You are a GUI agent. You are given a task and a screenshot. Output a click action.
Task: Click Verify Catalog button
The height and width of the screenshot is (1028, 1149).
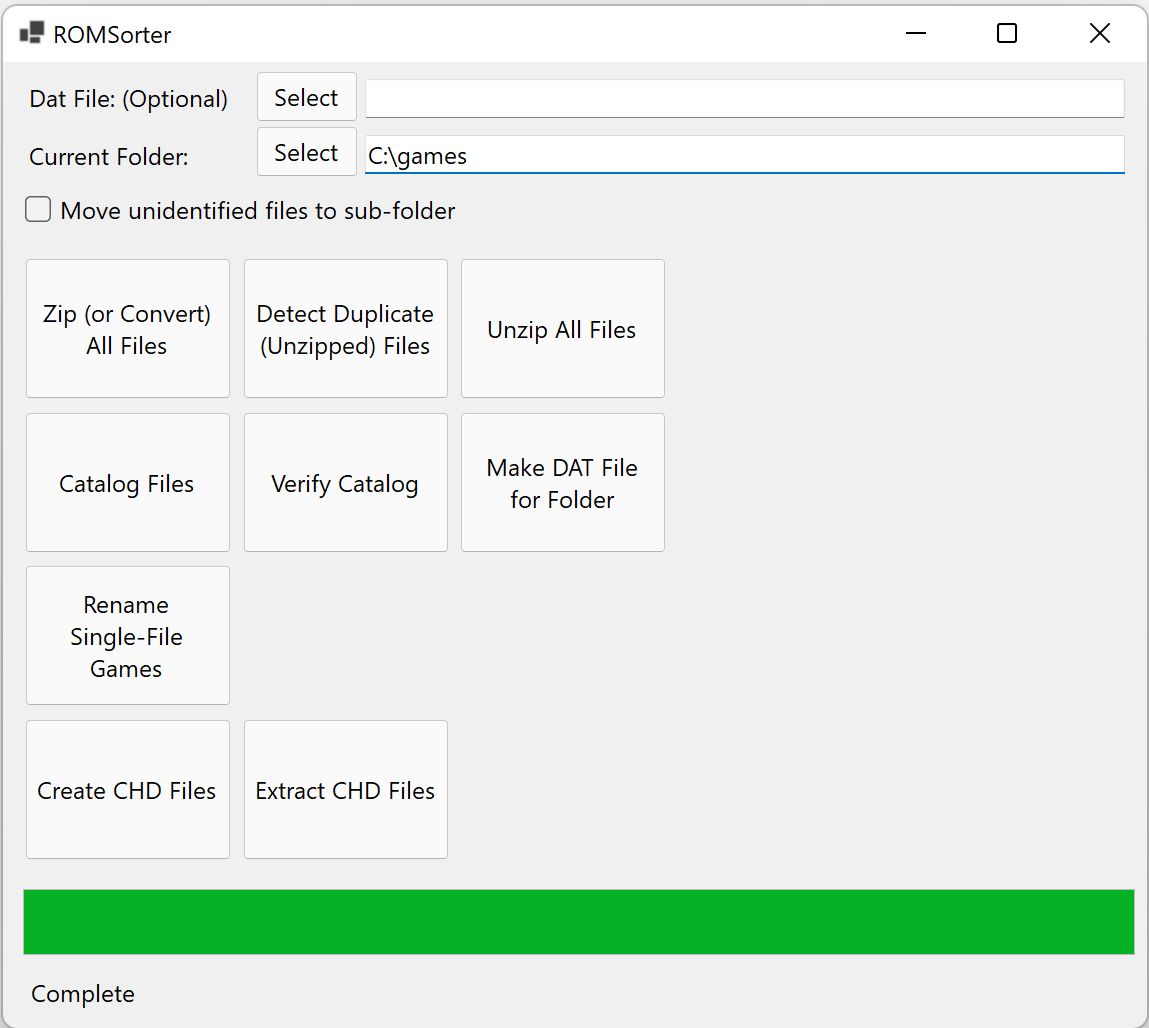[x=345, y=483]
